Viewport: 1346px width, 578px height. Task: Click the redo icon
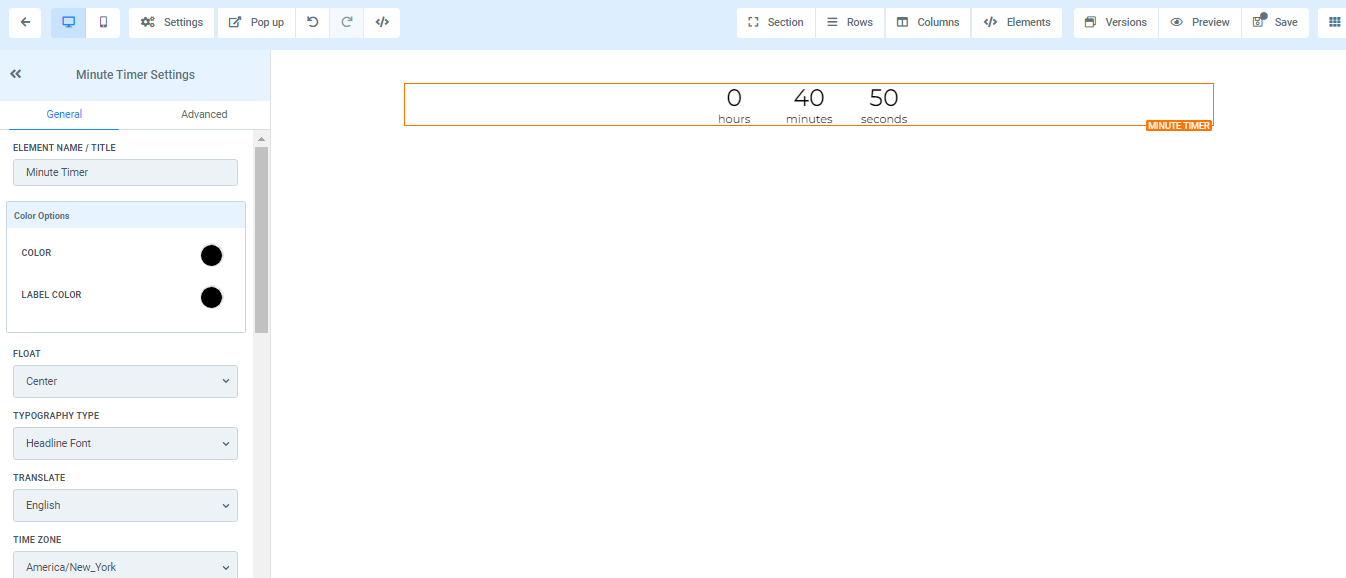pos(347,22)
